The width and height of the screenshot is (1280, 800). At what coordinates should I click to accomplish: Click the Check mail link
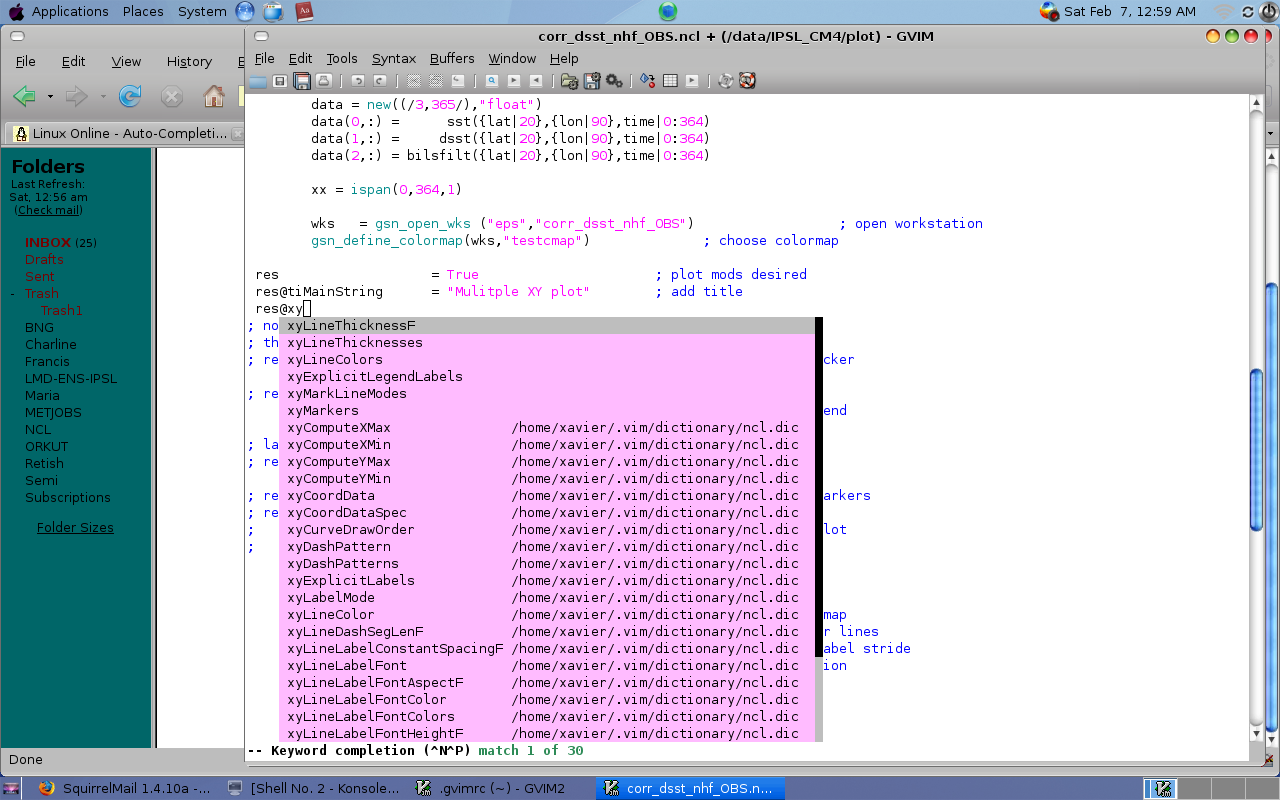[48, 210]
